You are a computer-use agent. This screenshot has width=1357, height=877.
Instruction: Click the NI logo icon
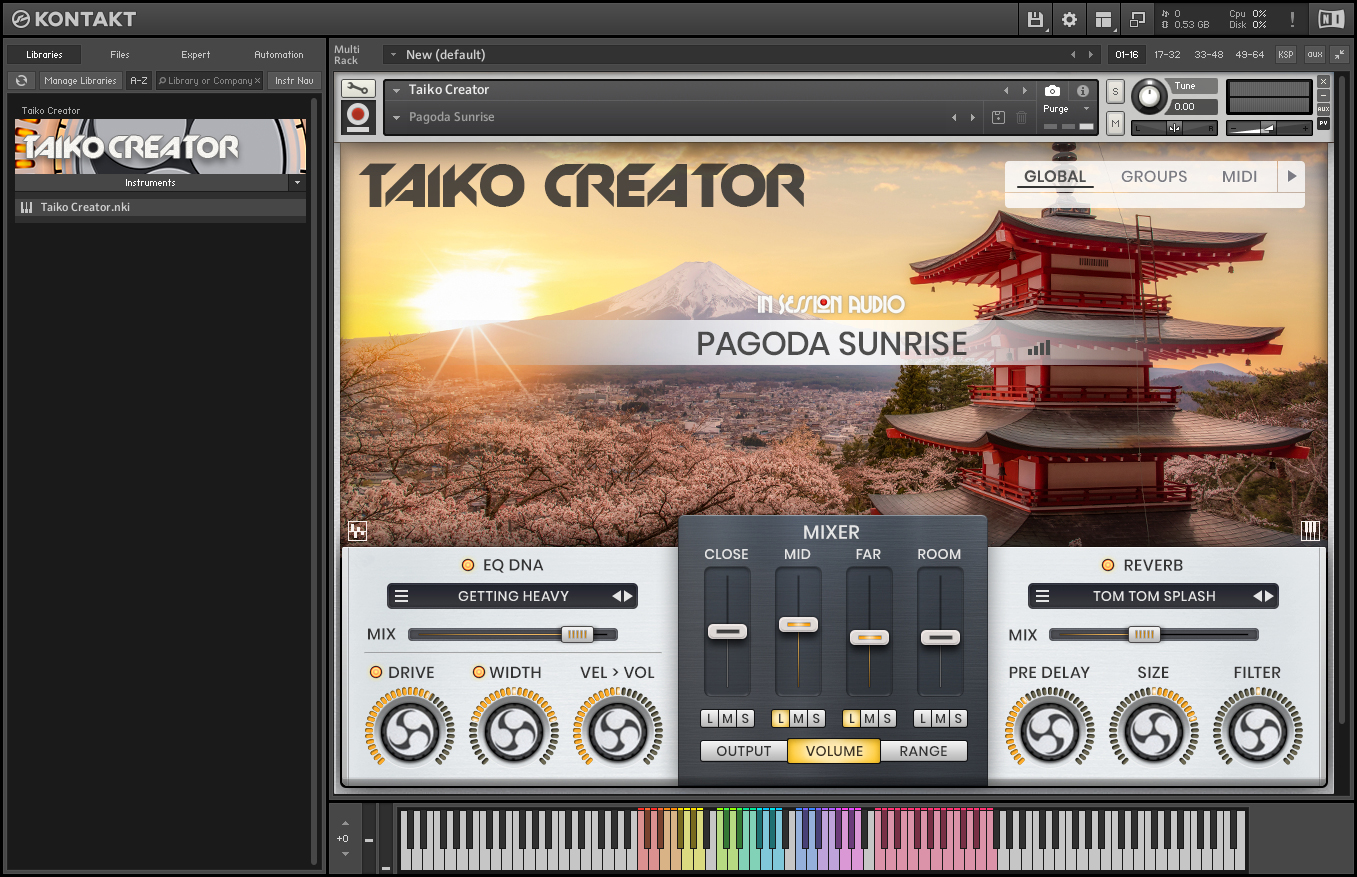coord(1331,19)
